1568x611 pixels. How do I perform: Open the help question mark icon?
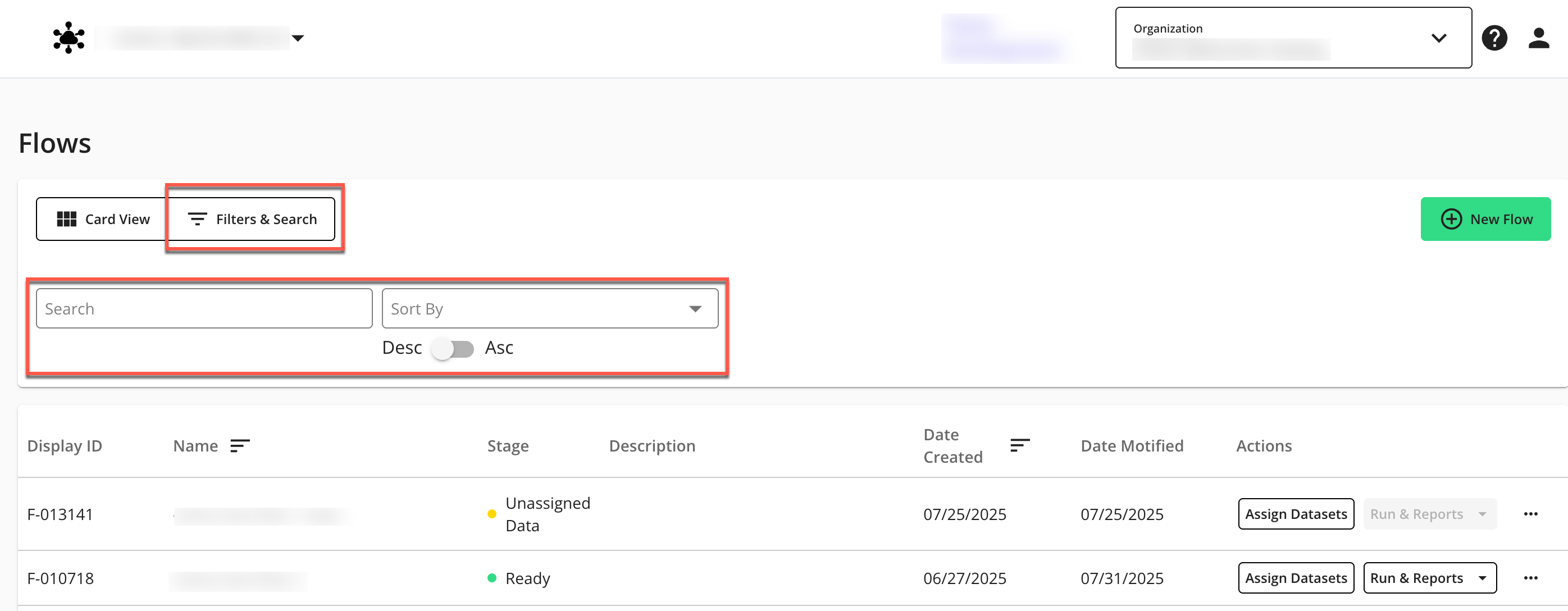coord(1494,38)
